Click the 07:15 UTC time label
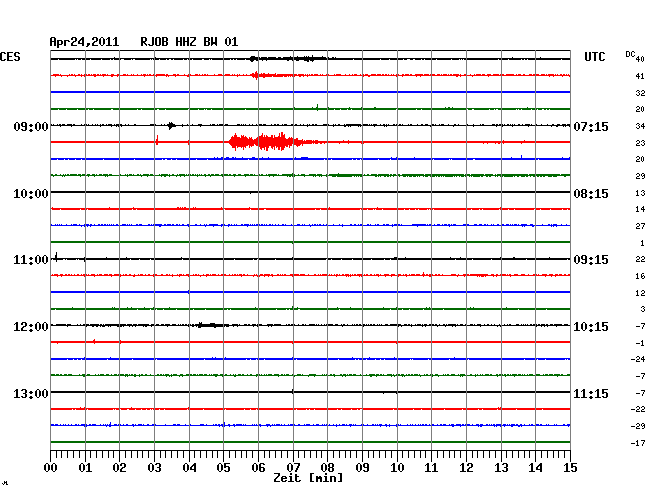 coord(591,126)
